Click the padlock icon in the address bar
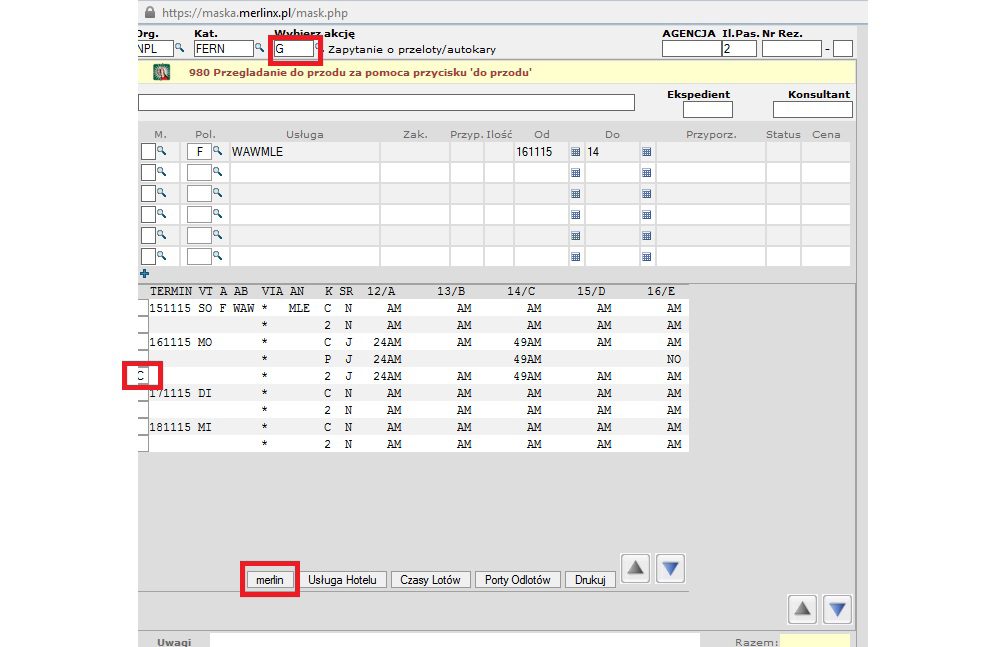 (150, 12)
